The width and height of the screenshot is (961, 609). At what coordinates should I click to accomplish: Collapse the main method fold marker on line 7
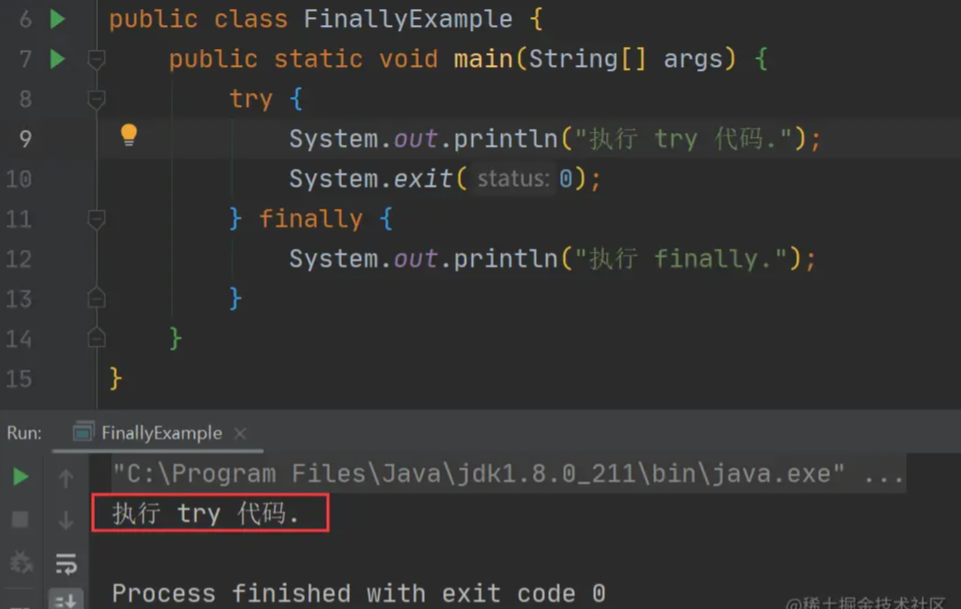click(x=96, y=59)
